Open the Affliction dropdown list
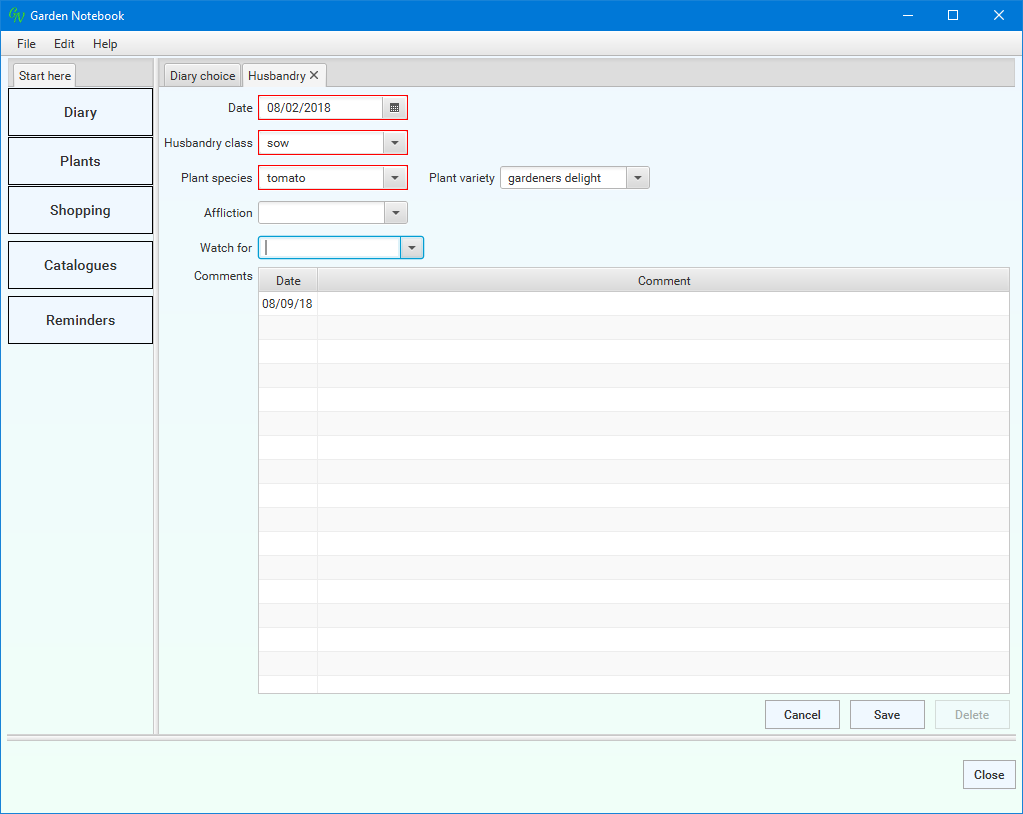This screenshot has width=1023, height=814. point(395,213)
